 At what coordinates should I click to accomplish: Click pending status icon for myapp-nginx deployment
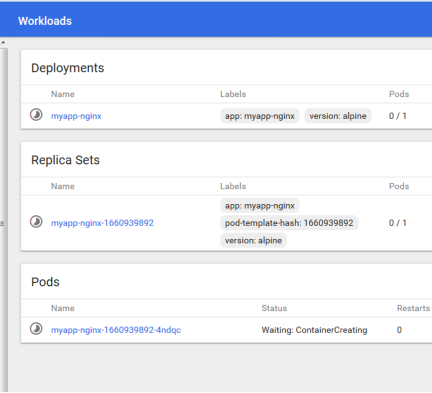(x=36, y=115)
